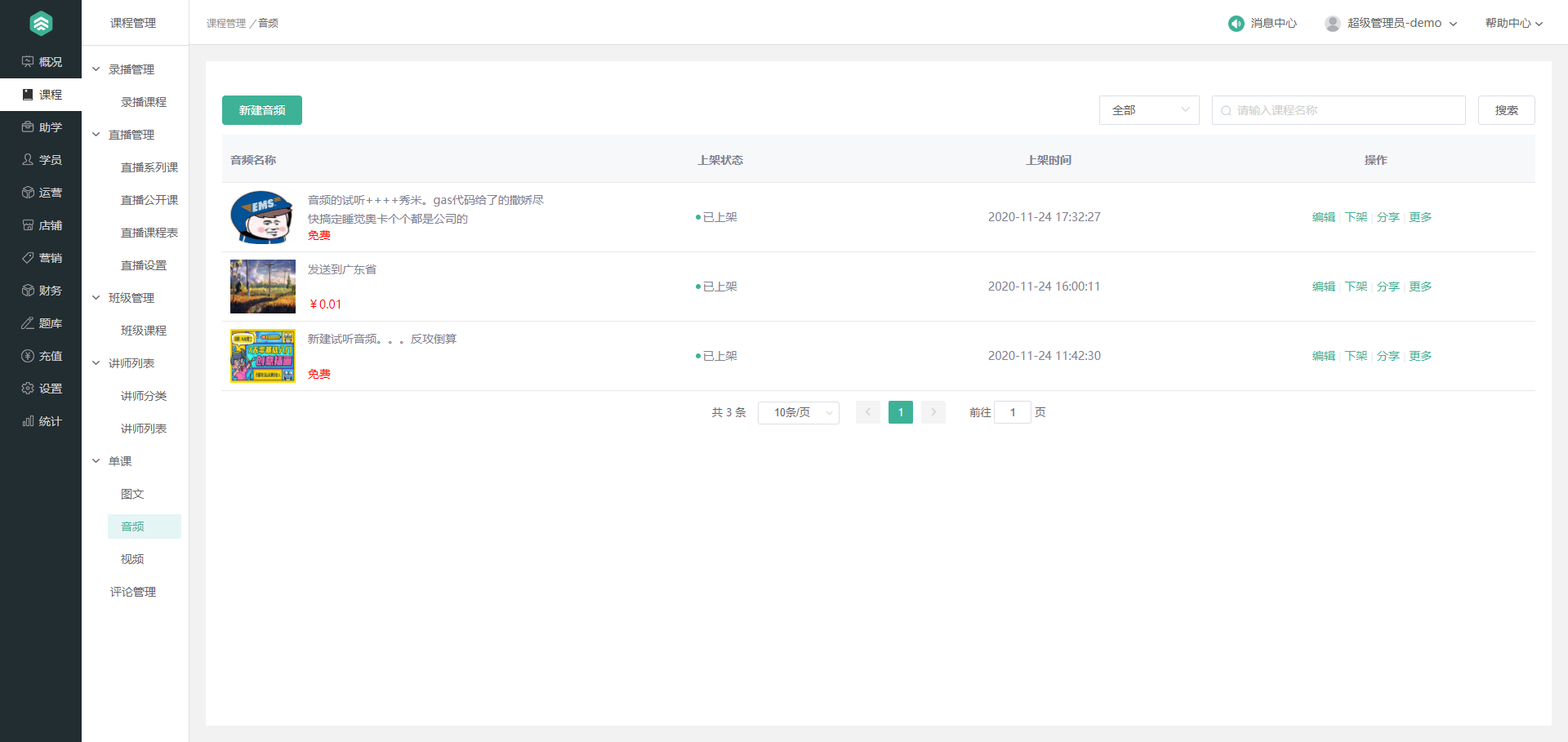Open the 设置 gear icon
Viewport: 1568px width, 742px height.
pyautogui.click(x=28, y=389)
